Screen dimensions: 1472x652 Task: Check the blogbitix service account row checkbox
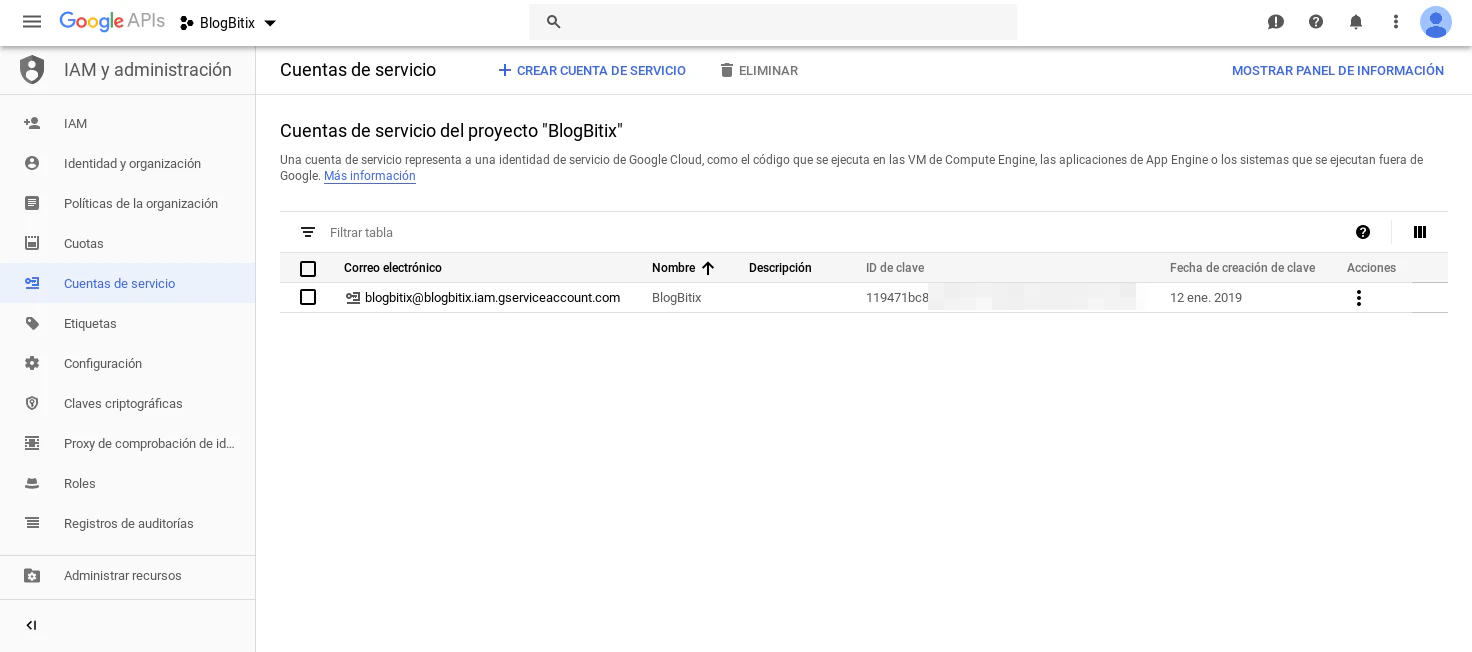tap(308, 297)
